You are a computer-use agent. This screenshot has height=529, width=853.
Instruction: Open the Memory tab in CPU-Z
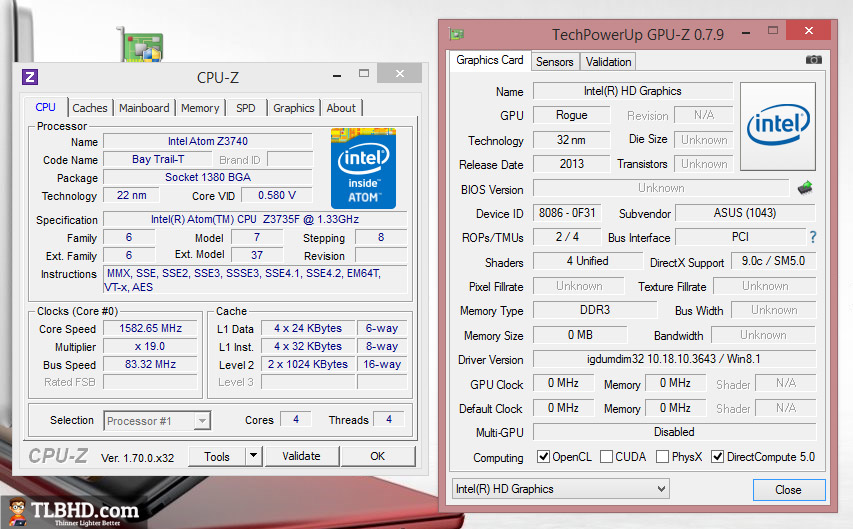click(x=200, y=108)
